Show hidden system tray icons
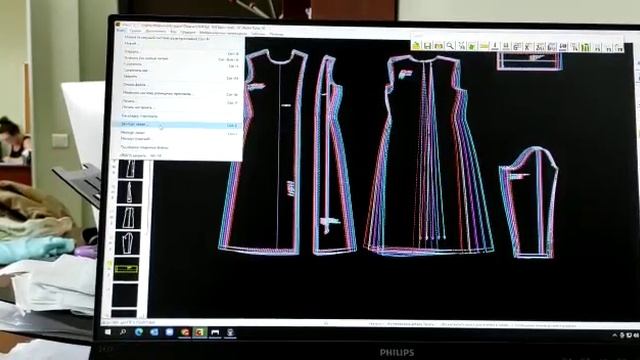 (614, 335)
